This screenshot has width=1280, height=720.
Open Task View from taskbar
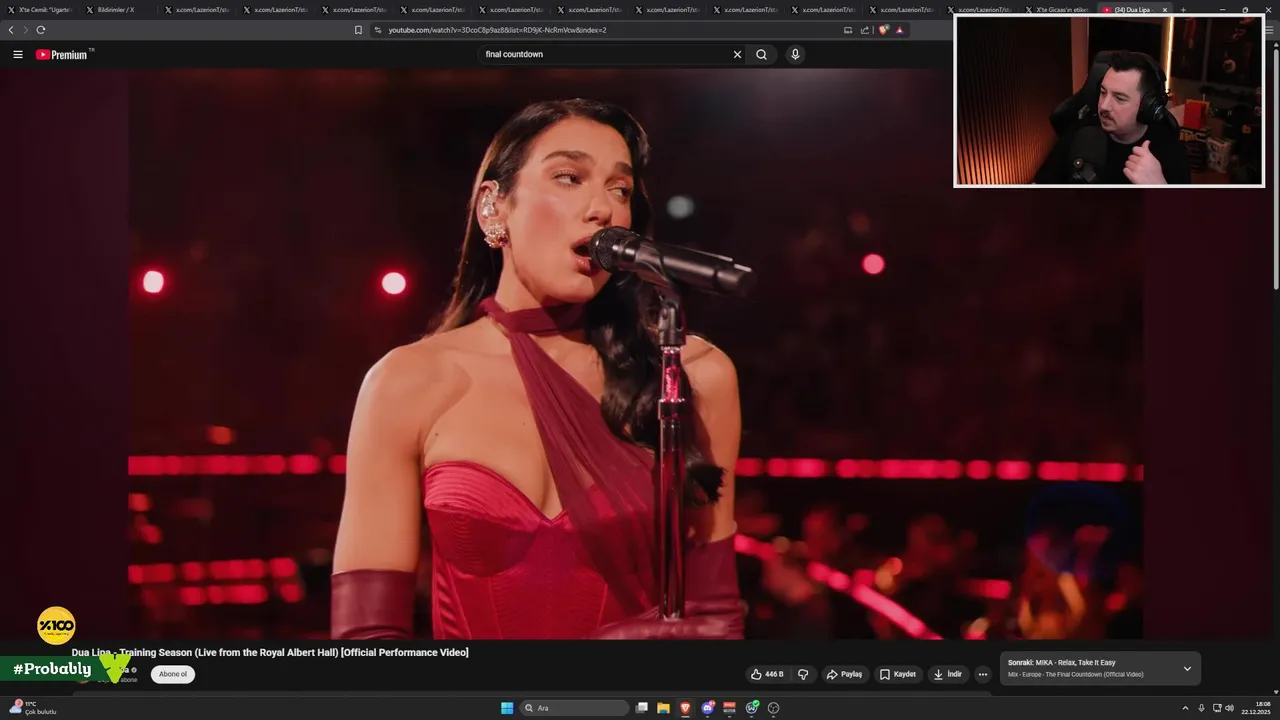tap(642, 708)
